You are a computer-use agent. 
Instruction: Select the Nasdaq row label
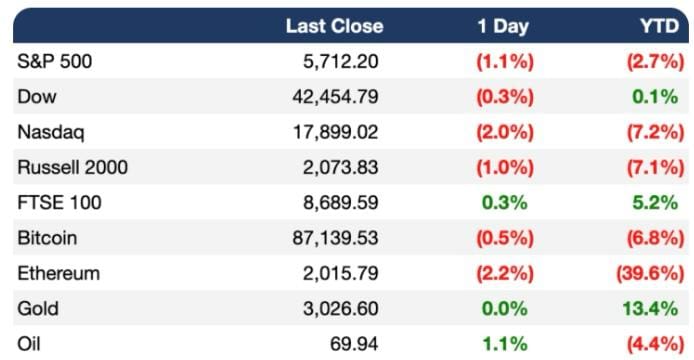click(x=51, y=132)
